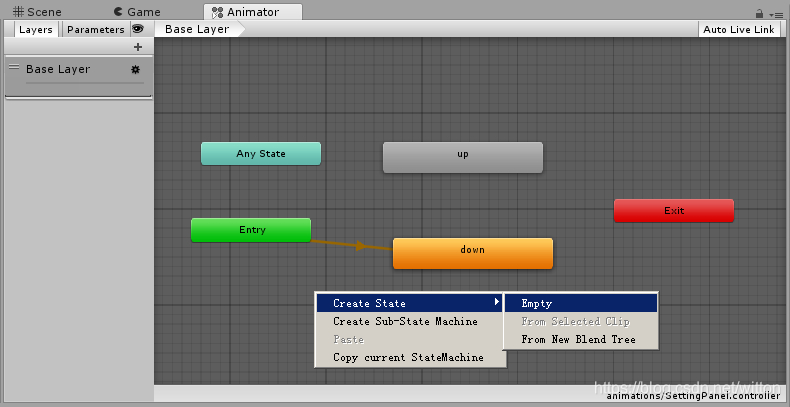Choose Create State in the context menu
The height and width of the screenshot is (407, 790).
click(x=409, y=303)
